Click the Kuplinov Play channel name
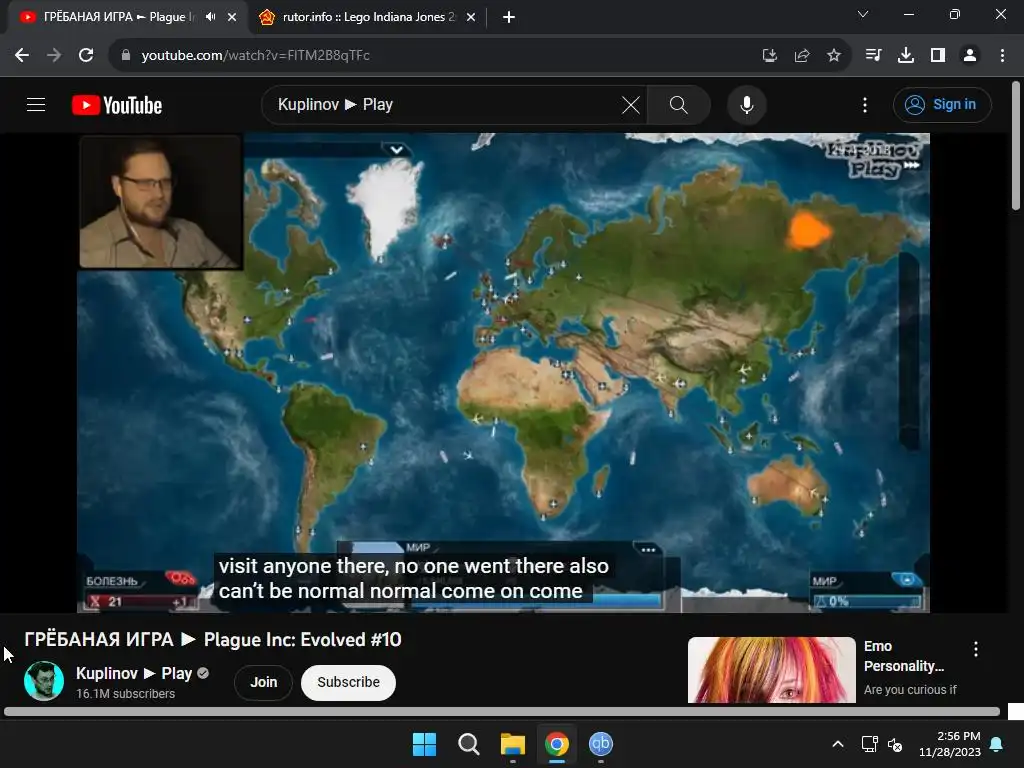This screenshot has height=768, width=1024. [x=134, y=673]
